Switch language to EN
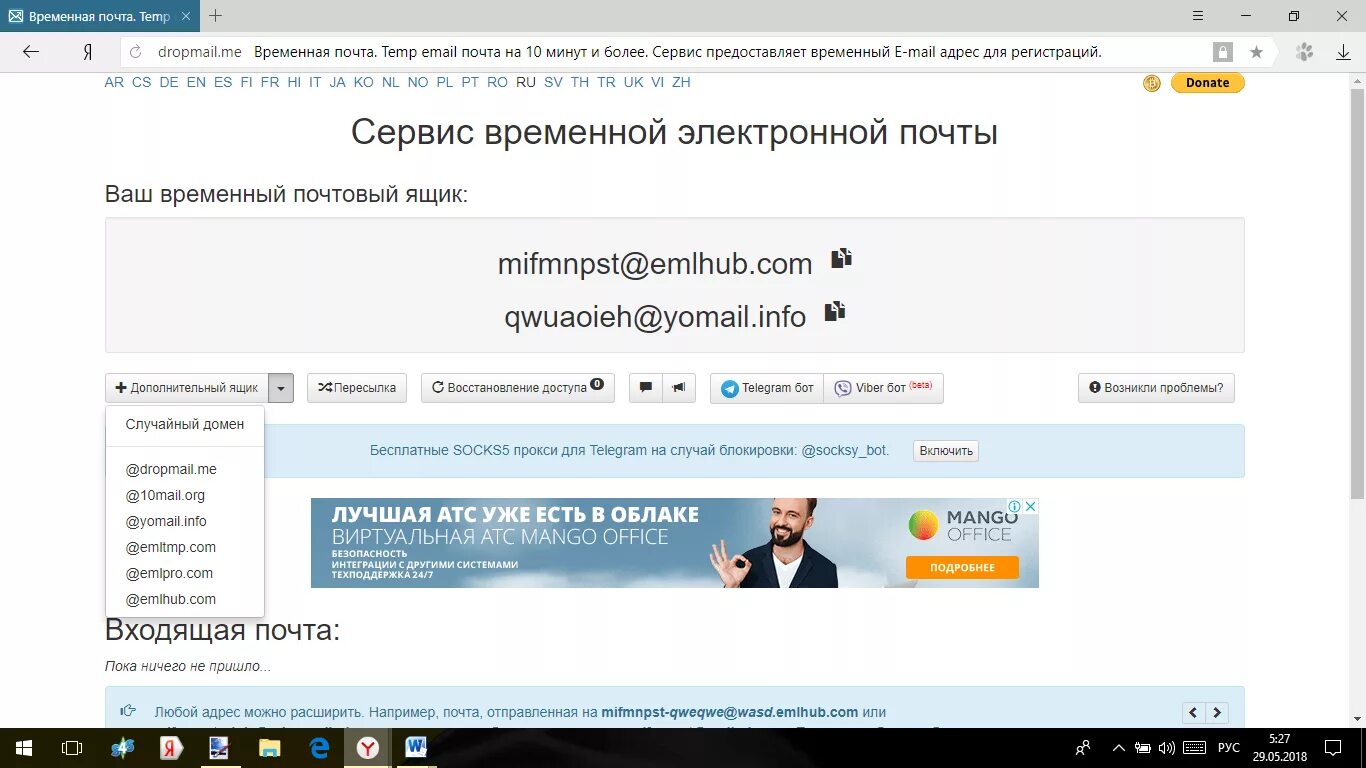 [196, 82]
